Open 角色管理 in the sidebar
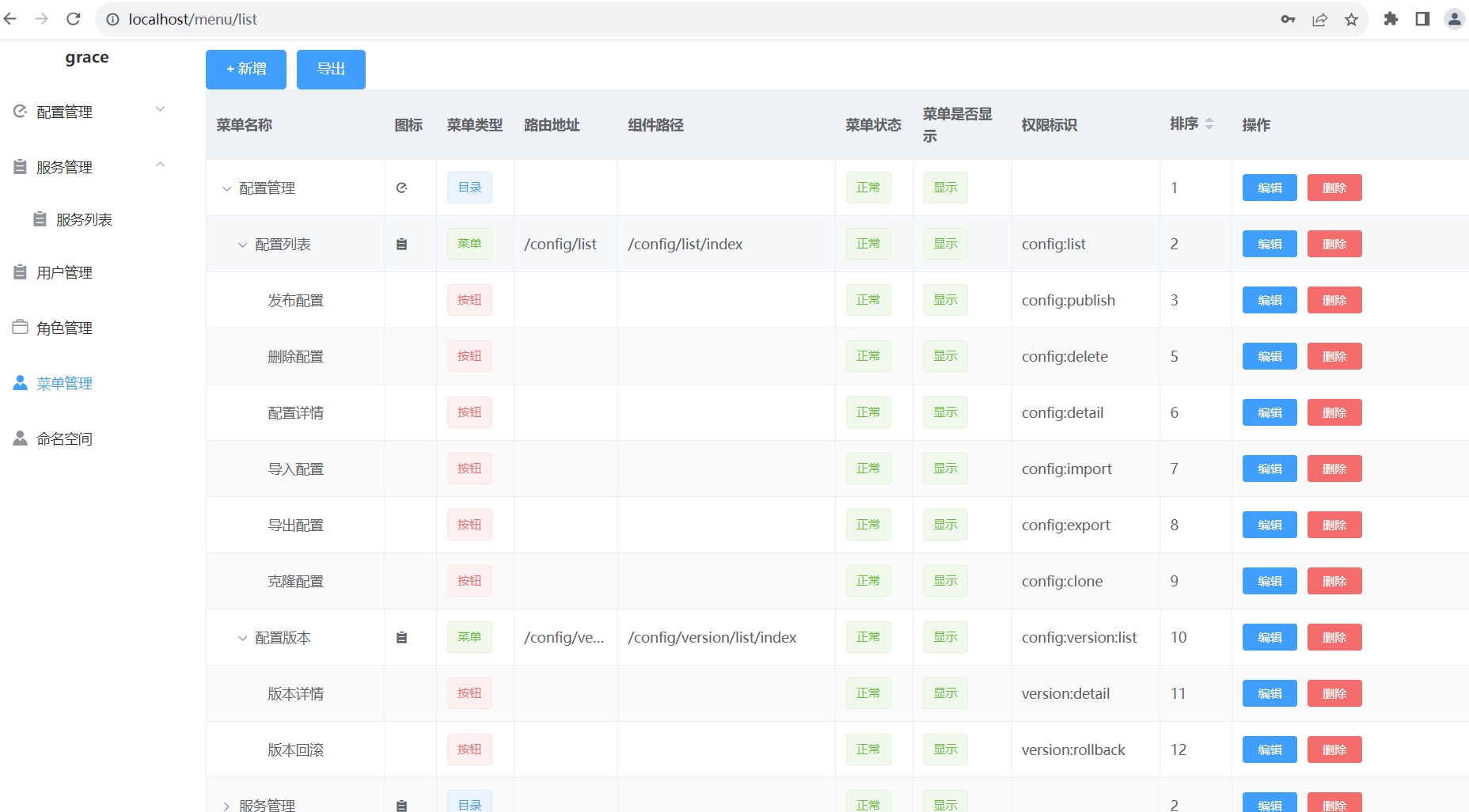The image size is (1469, 812). click(x=64, y=328)
